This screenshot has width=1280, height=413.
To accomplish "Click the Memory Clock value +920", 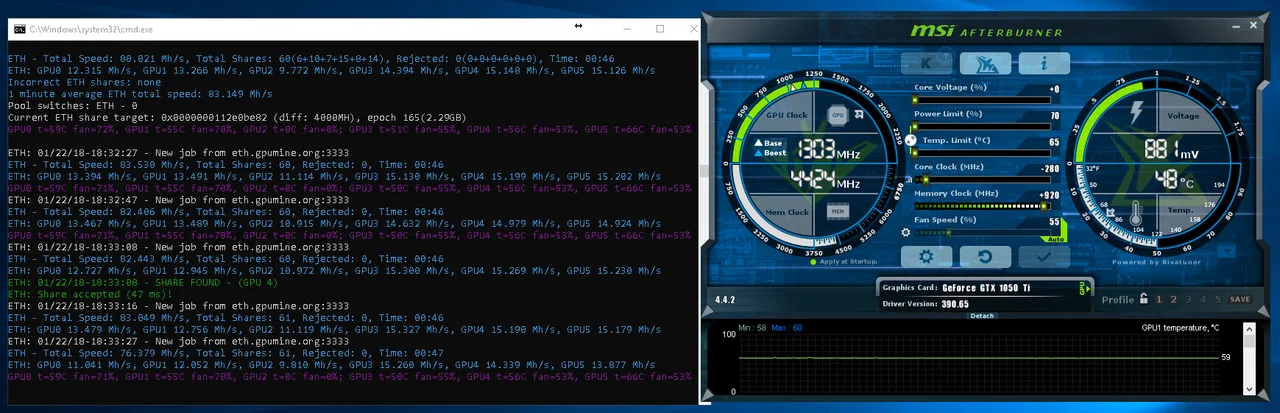I will pos(1049,194).
